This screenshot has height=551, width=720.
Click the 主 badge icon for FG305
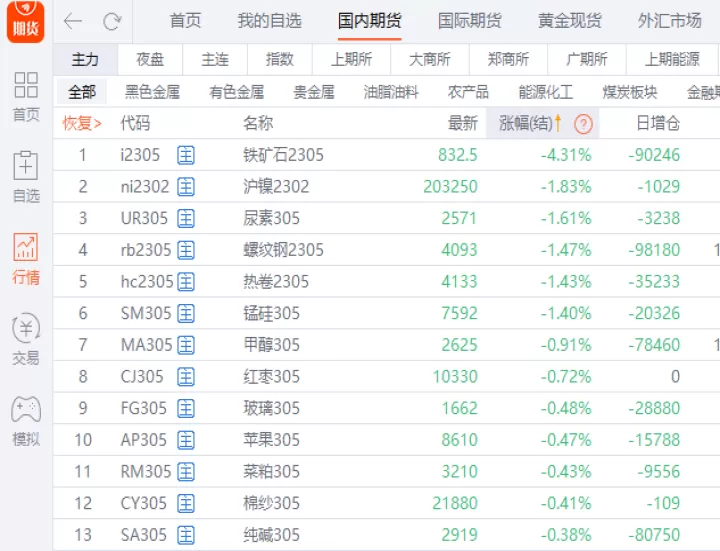(186, 409)
